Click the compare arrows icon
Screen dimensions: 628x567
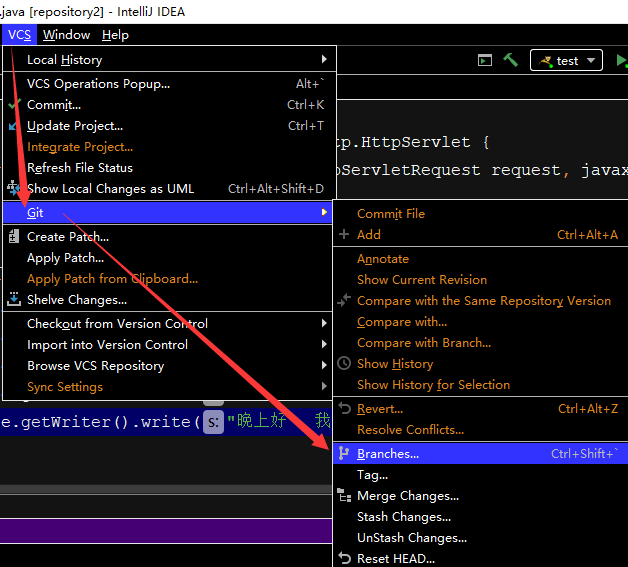tap(344, 300)
